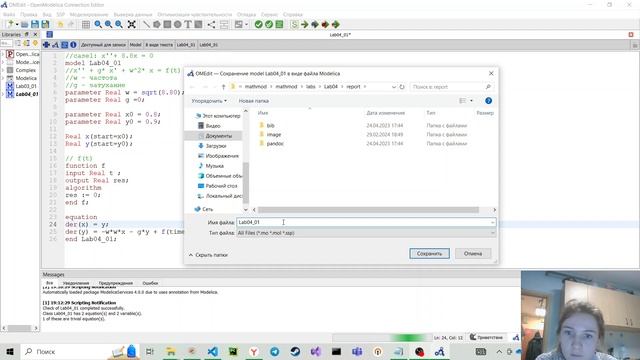Select the Rectangle shape tool

[x=167, y=24]
